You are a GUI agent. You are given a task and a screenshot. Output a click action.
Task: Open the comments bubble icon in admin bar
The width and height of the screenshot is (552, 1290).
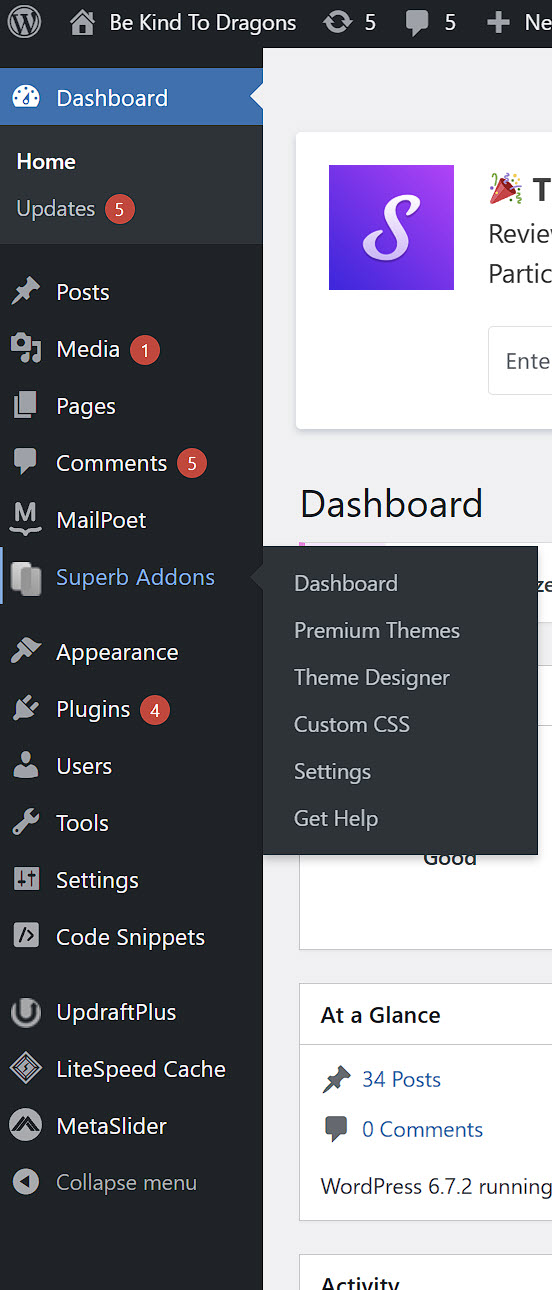417,23
